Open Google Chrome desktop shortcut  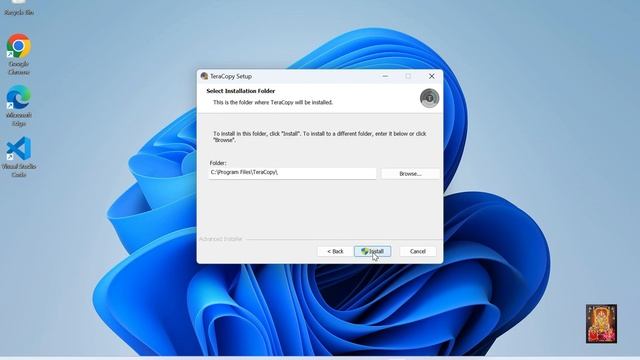coord(18,54)
